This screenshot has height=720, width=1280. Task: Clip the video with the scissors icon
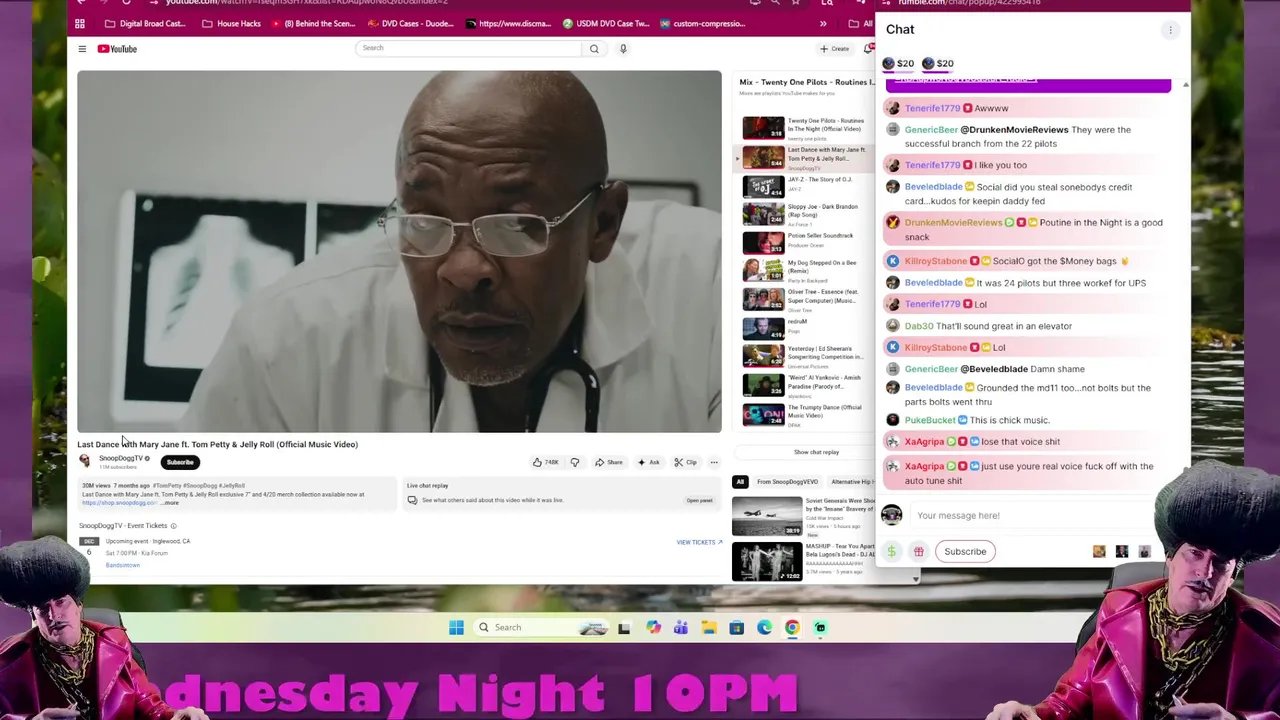685,462
